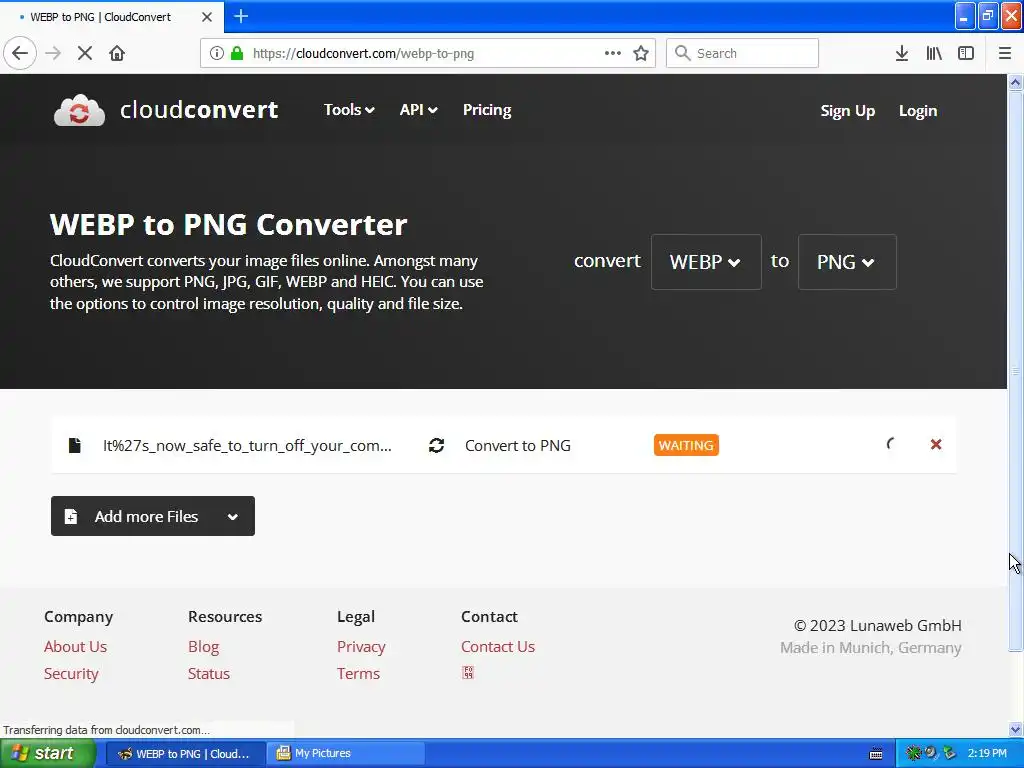Click the second system tray icon
Image resolution: width=1024 pixels, height=768 pixels.
tap(931, 753)
